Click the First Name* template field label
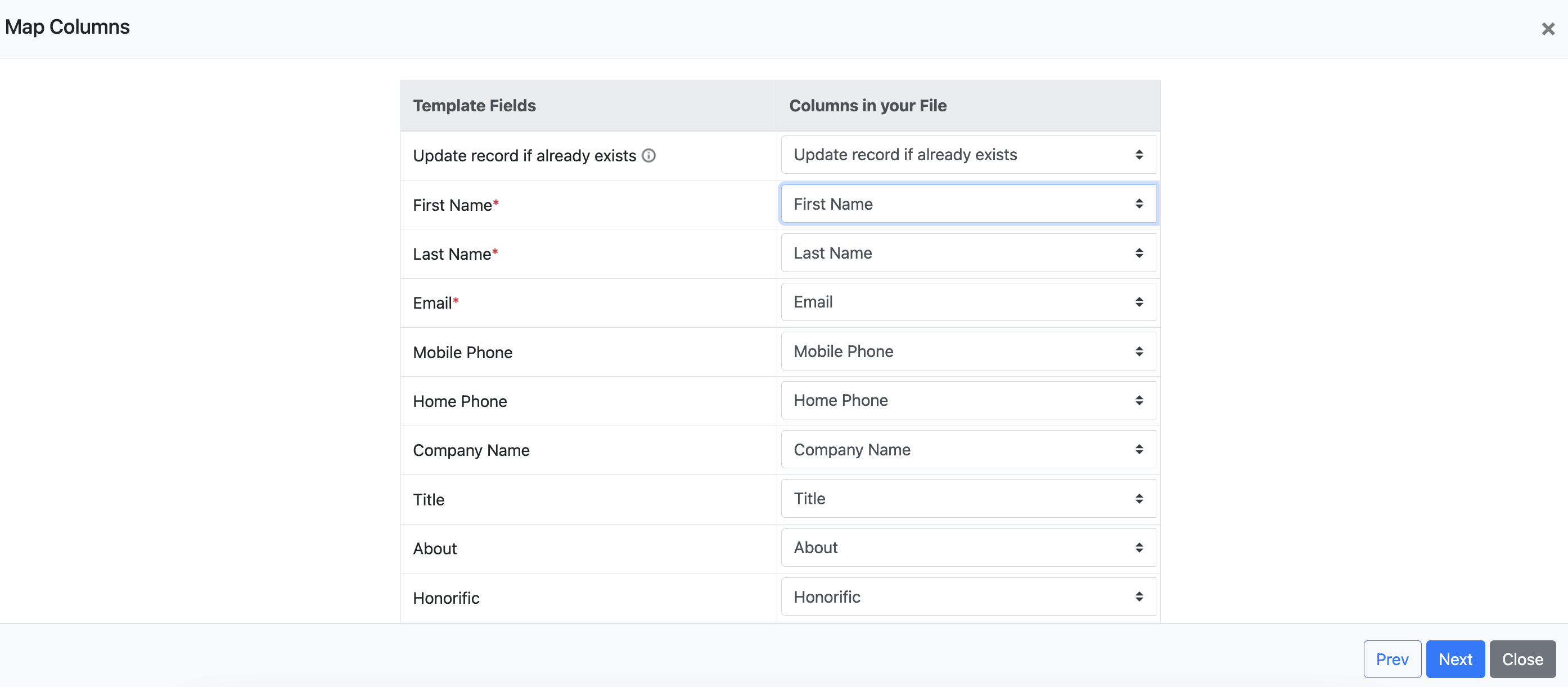This screenshot has height=687, width=1568. coord(456,205)
